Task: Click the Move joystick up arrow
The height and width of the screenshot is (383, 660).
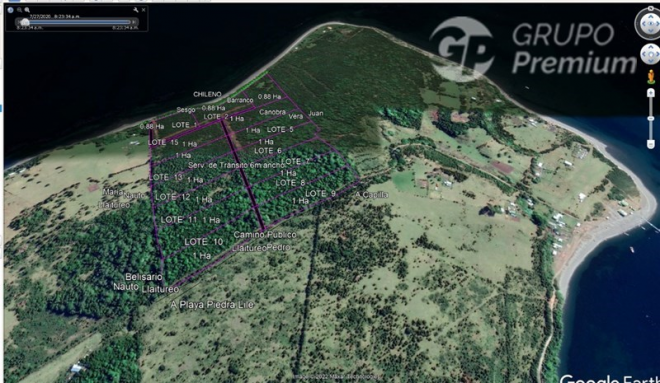Action: pos(651,48)
